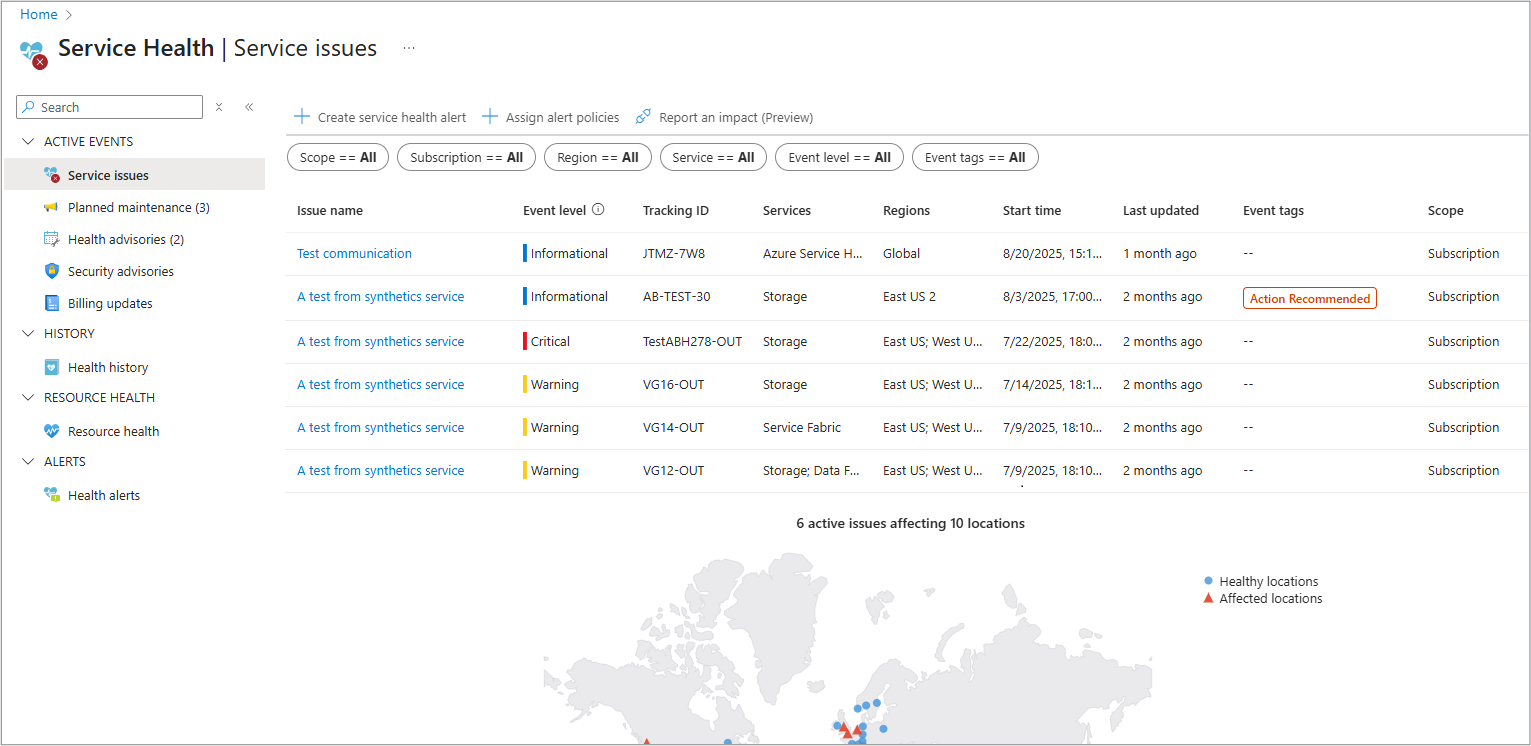This screenshot has height=746, width=1531.
Task: Collapse the ACTIVE EVENTS section
Action: tap(27, 142)
